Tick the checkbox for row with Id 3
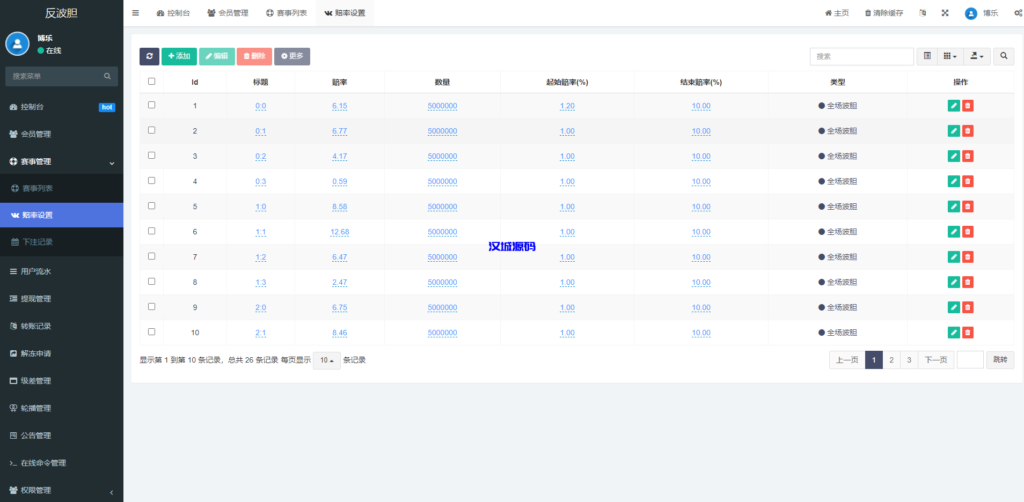The height and width of the screenshot is (502, 1024). click(x=152, y=156)
